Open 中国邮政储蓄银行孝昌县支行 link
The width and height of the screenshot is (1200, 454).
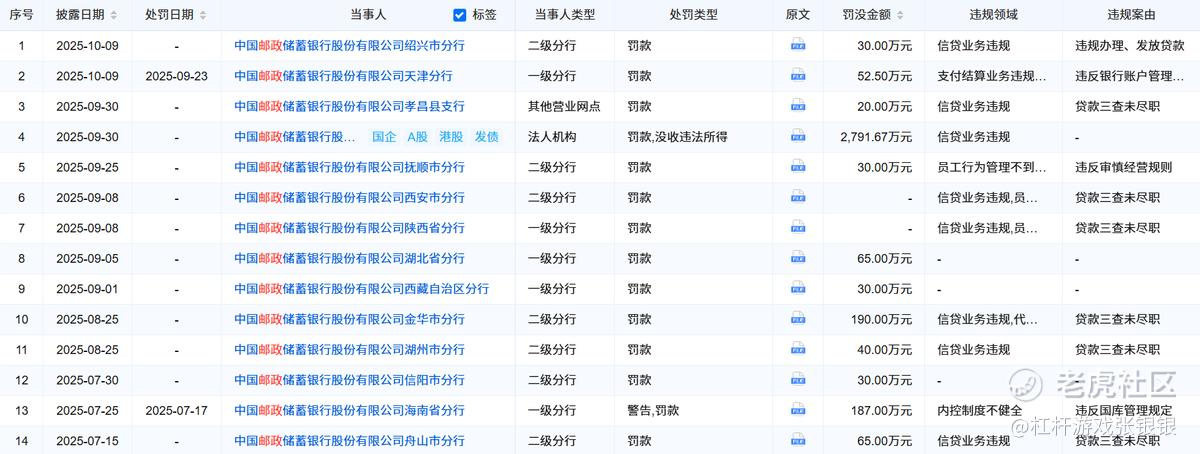tap(349, 106)
